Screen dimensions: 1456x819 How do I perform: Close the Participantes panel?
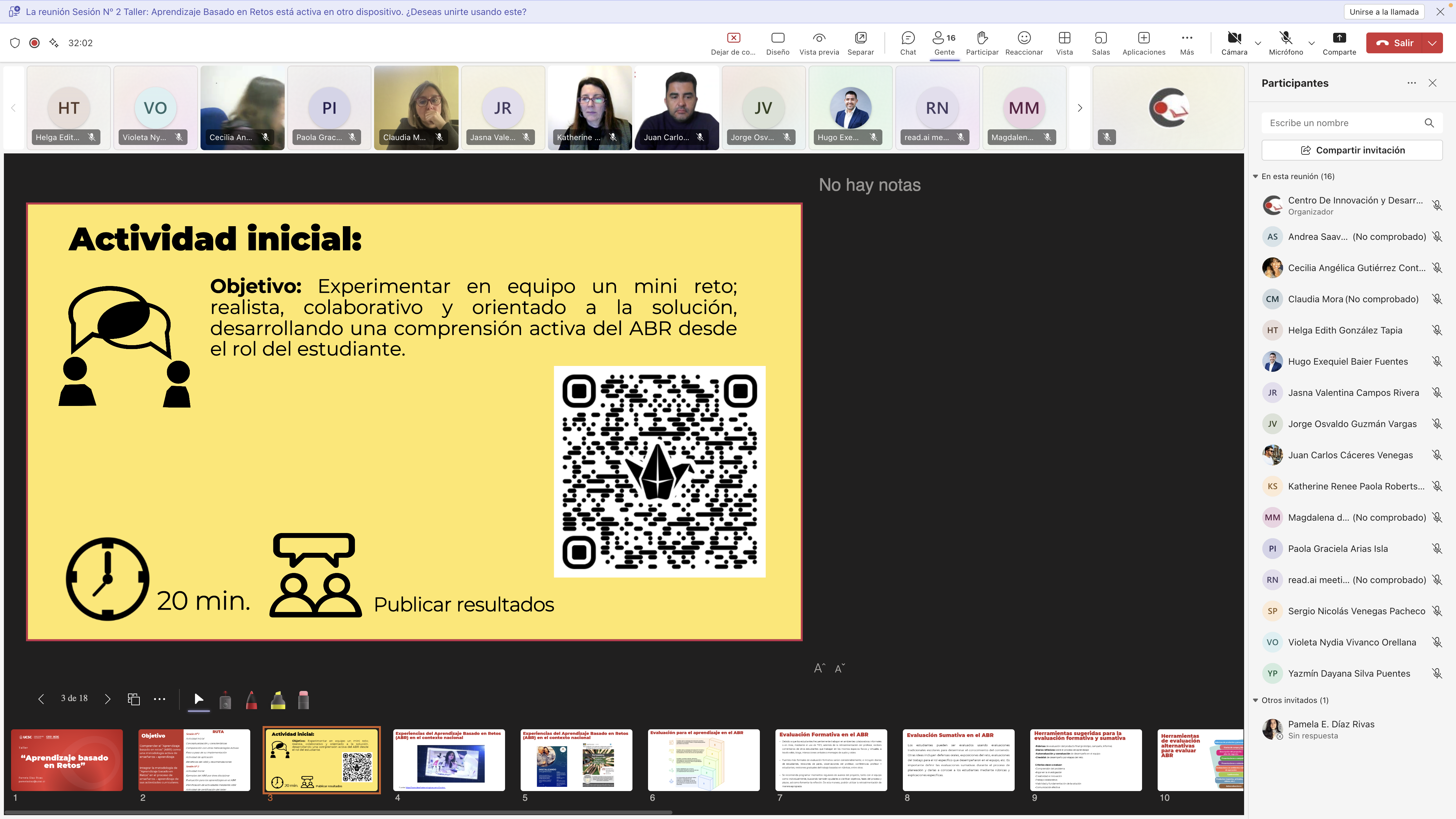(x=1432, y=83)
